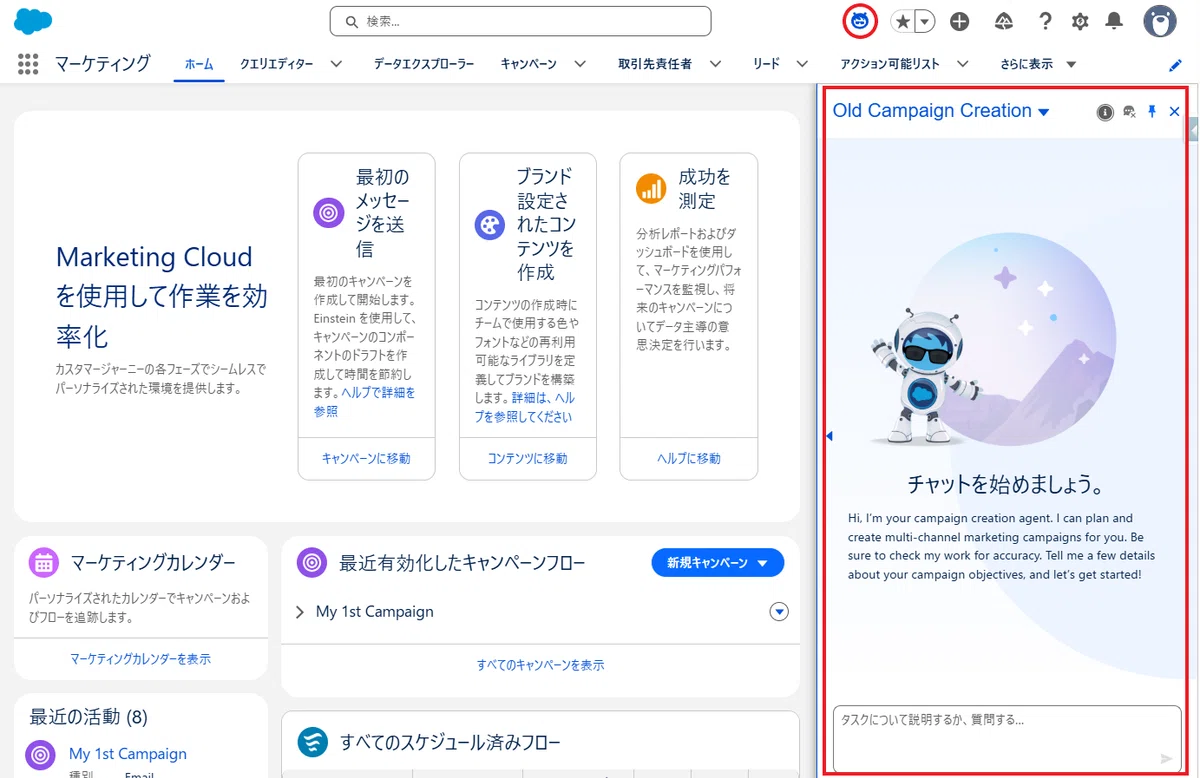Open the 新規キャンペーン dropdown button
Screen dimensions: 1200x778
[x=718, y=563]
